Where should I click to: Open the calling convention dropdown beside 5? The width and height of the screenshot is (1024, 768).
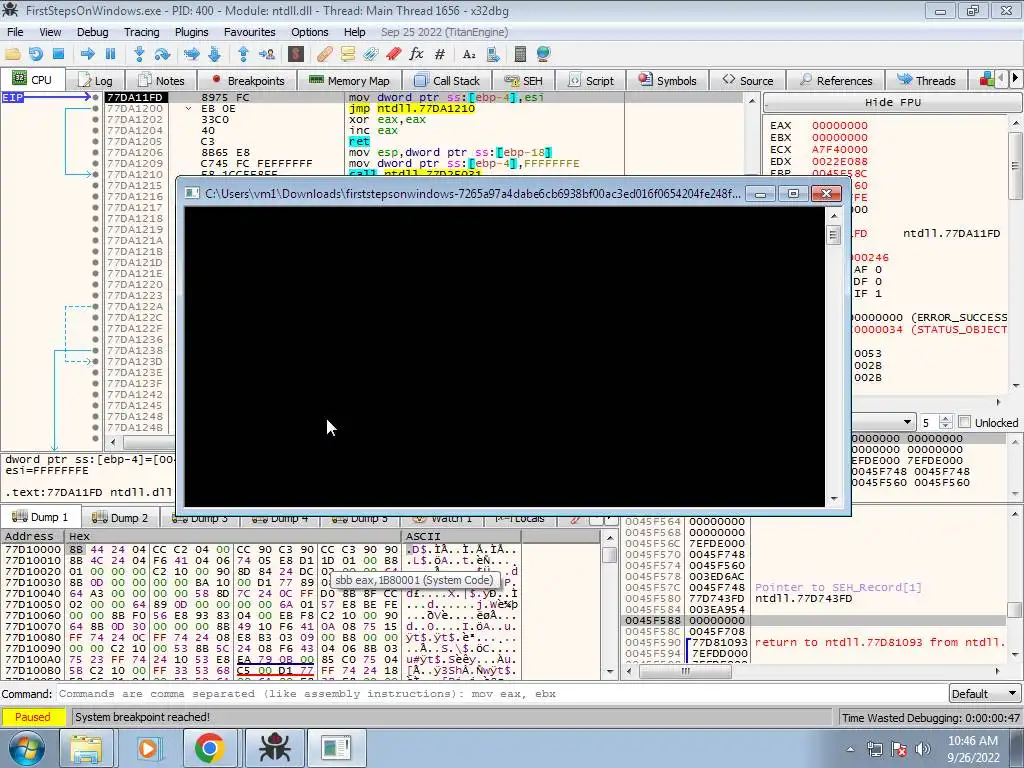pos(906,423)
